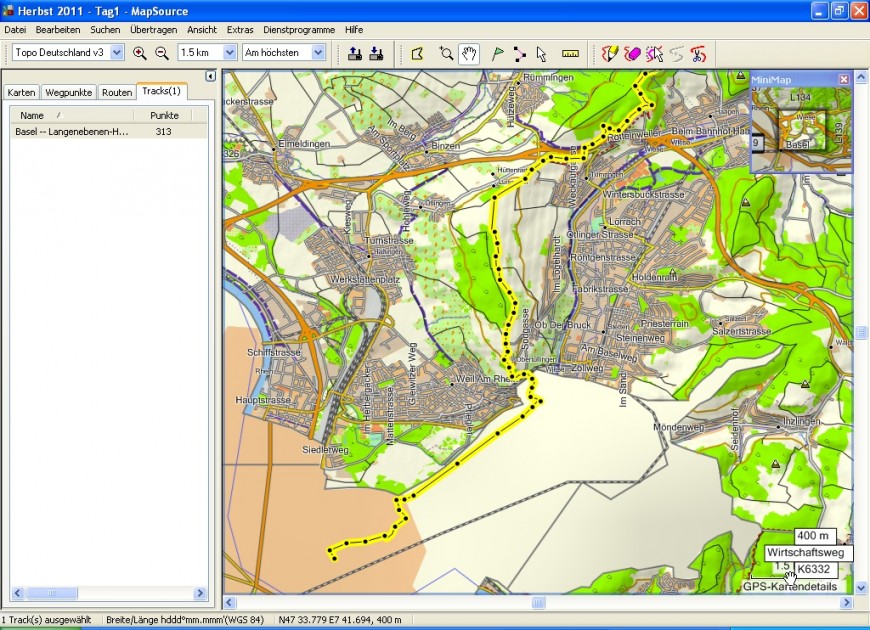Screen dimensions: 870x630
Task: Click the map scroll down arrow
Action: point(861,587)
